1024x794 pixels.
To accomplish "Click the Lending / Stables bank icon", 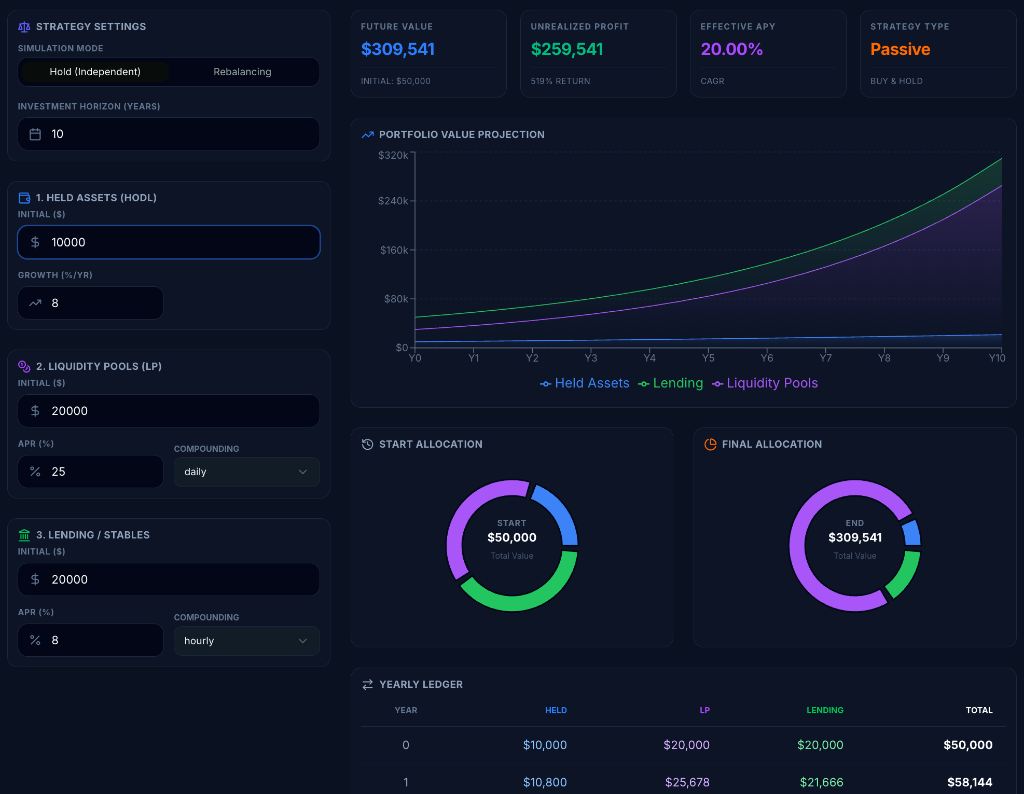I will (26, 534).
